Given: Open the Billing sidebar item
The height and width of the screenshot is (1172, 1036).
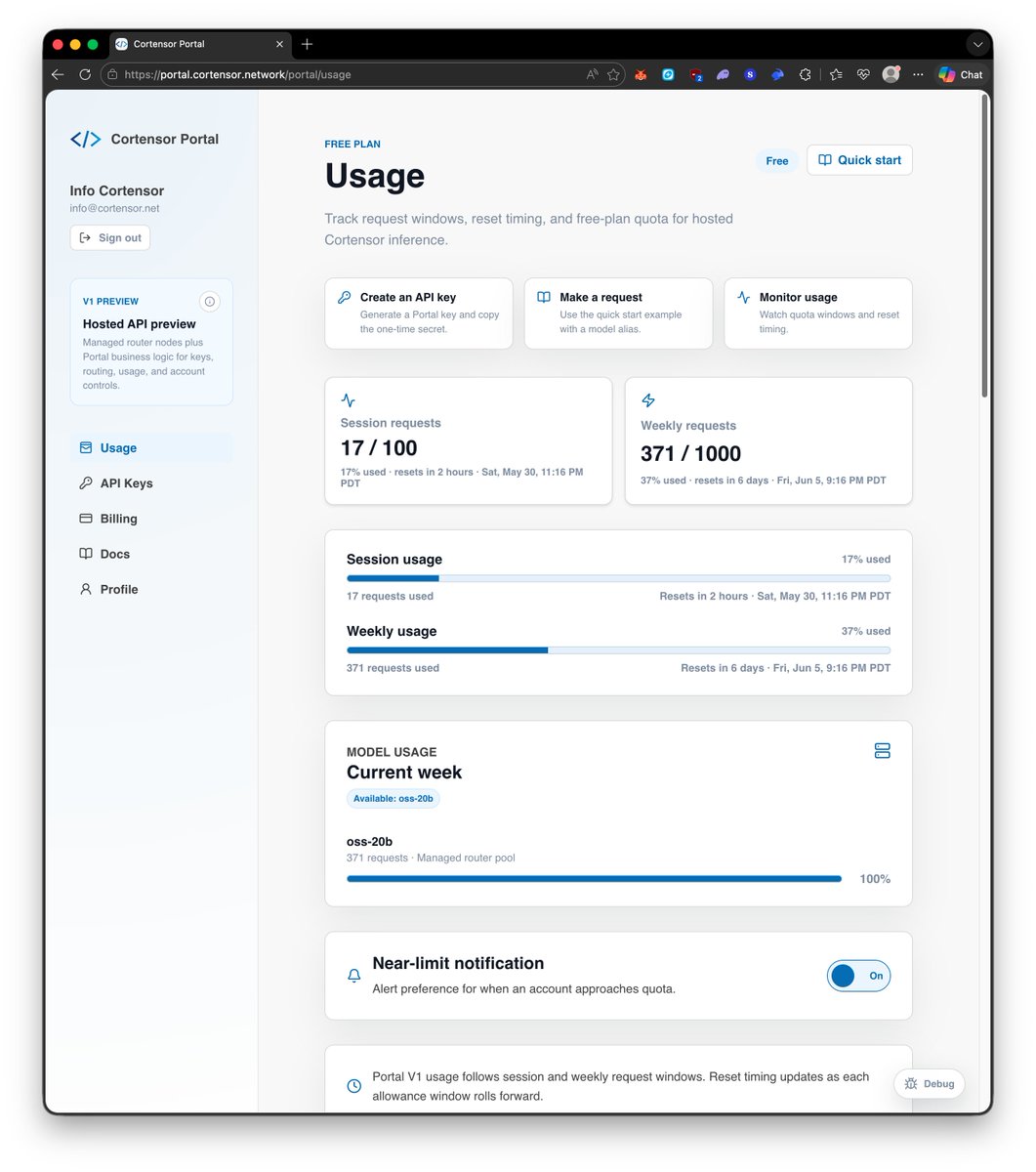Looking at the screenshot, I should pos(151,519).
